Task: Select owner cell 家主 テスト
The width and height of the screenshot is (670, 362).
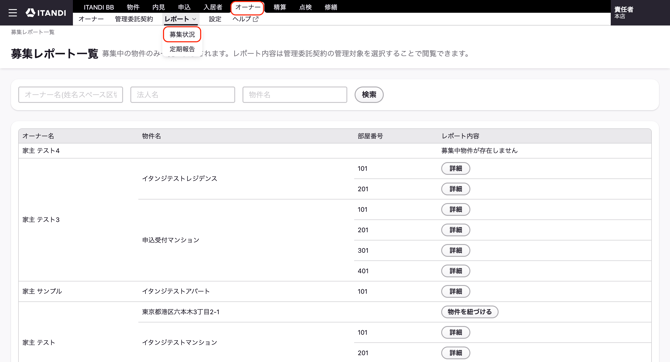Action: [39, 343]
